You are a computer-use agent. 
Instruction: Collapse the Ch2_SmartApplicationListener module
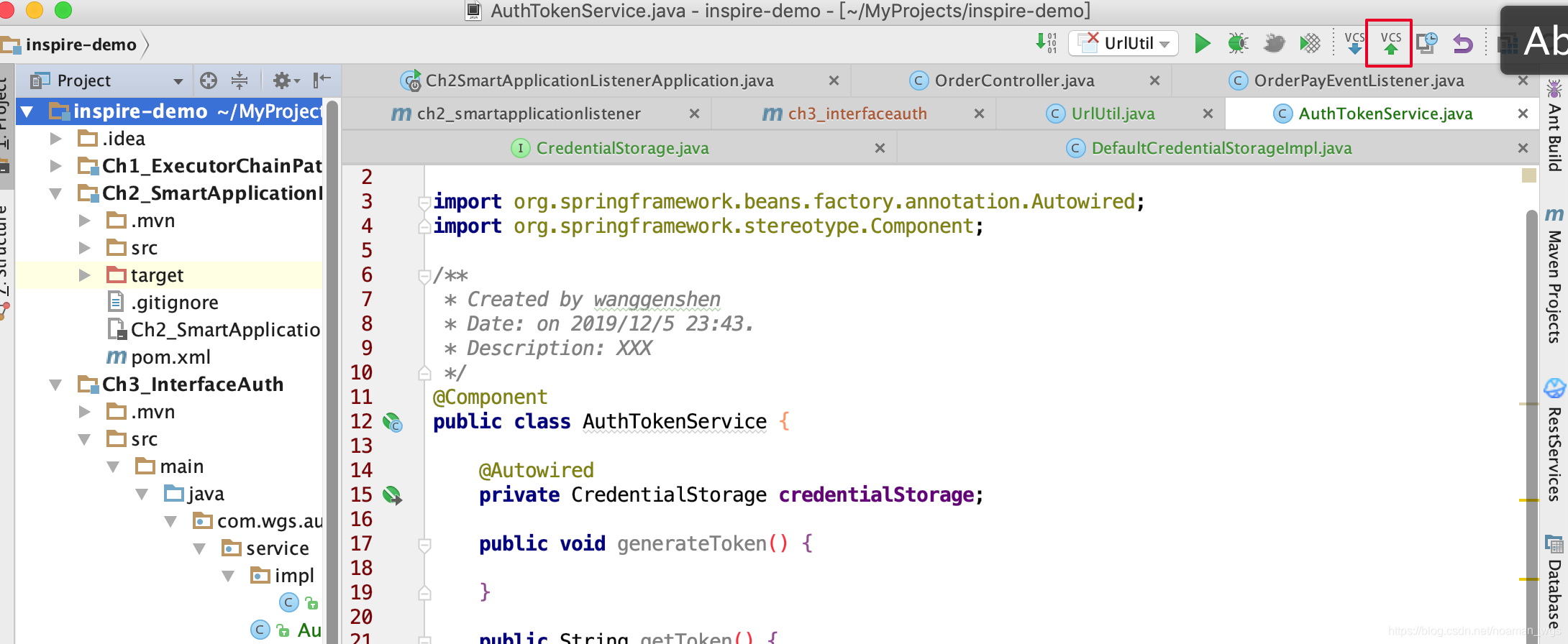pyautogui.click(x=55, y=193)
